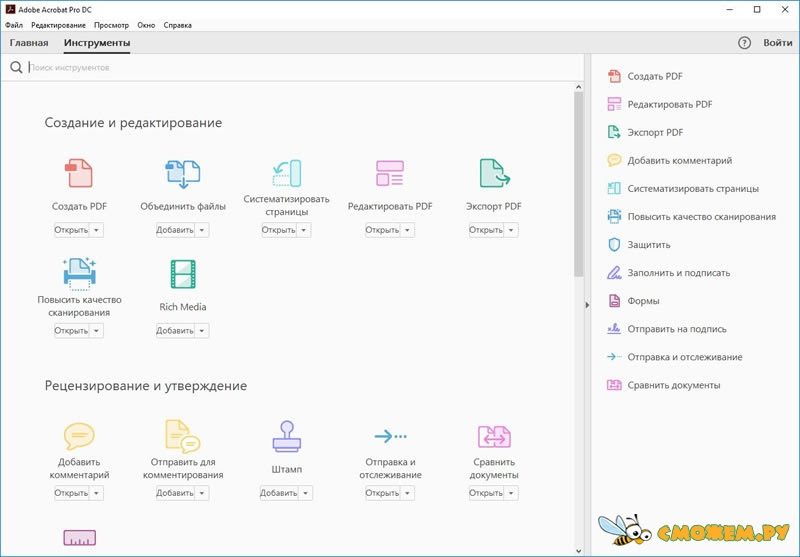Image resolution: width=800 pixels, height=557 pixels.
Task: Click Открыть button under Добавить комментарий
Action: pos(72,493)
